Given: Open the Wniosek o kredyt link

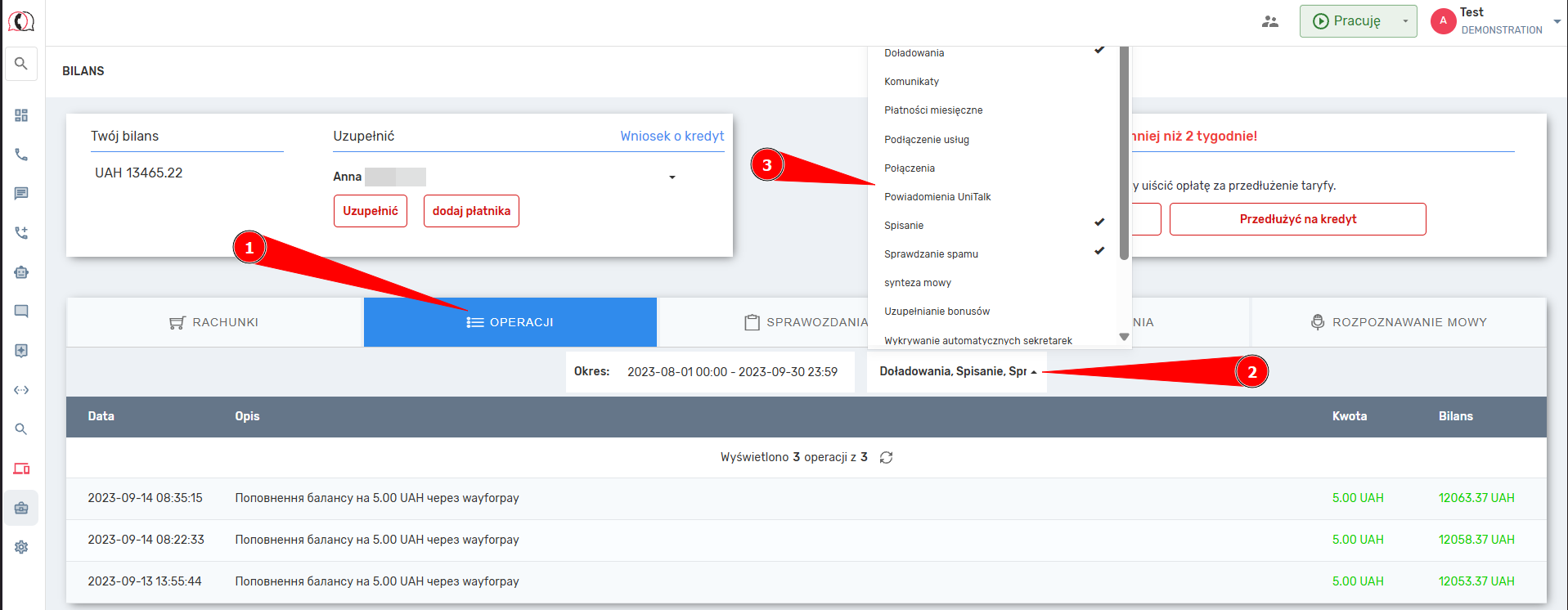Looking at the screenshot, I should pos(672,136).
